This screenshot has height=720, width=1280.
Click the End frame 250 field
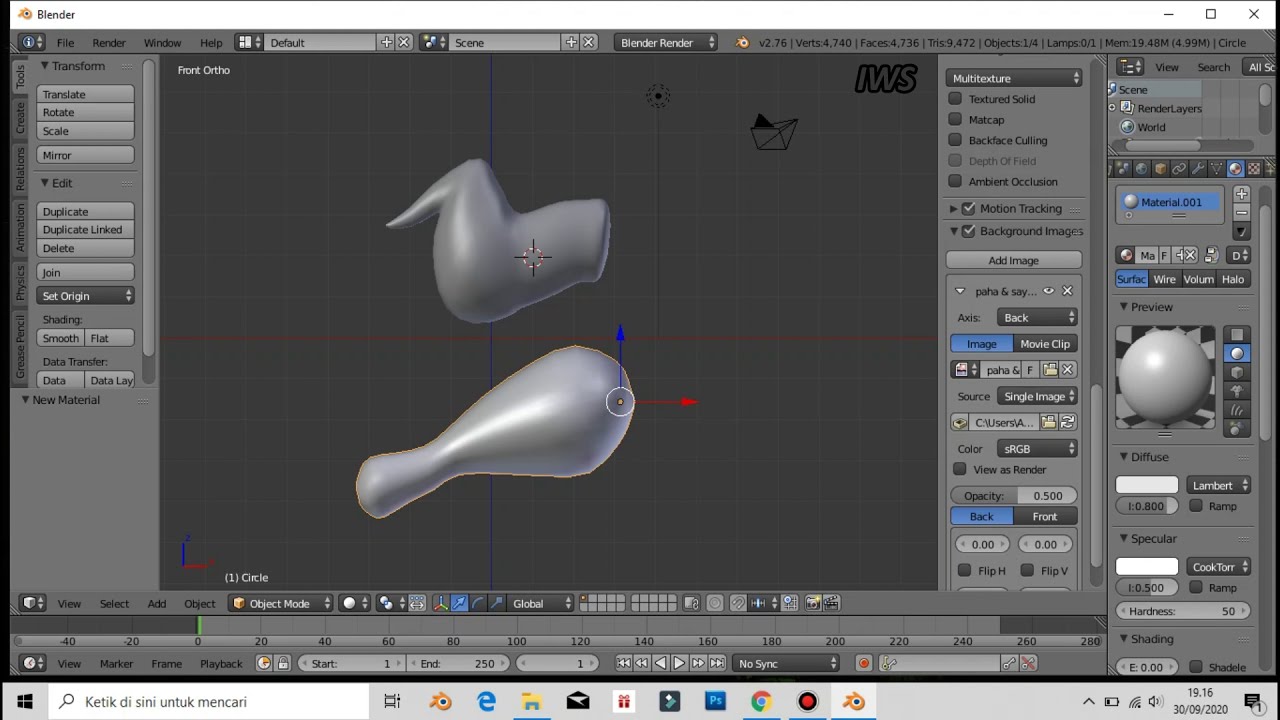point(458,663)
